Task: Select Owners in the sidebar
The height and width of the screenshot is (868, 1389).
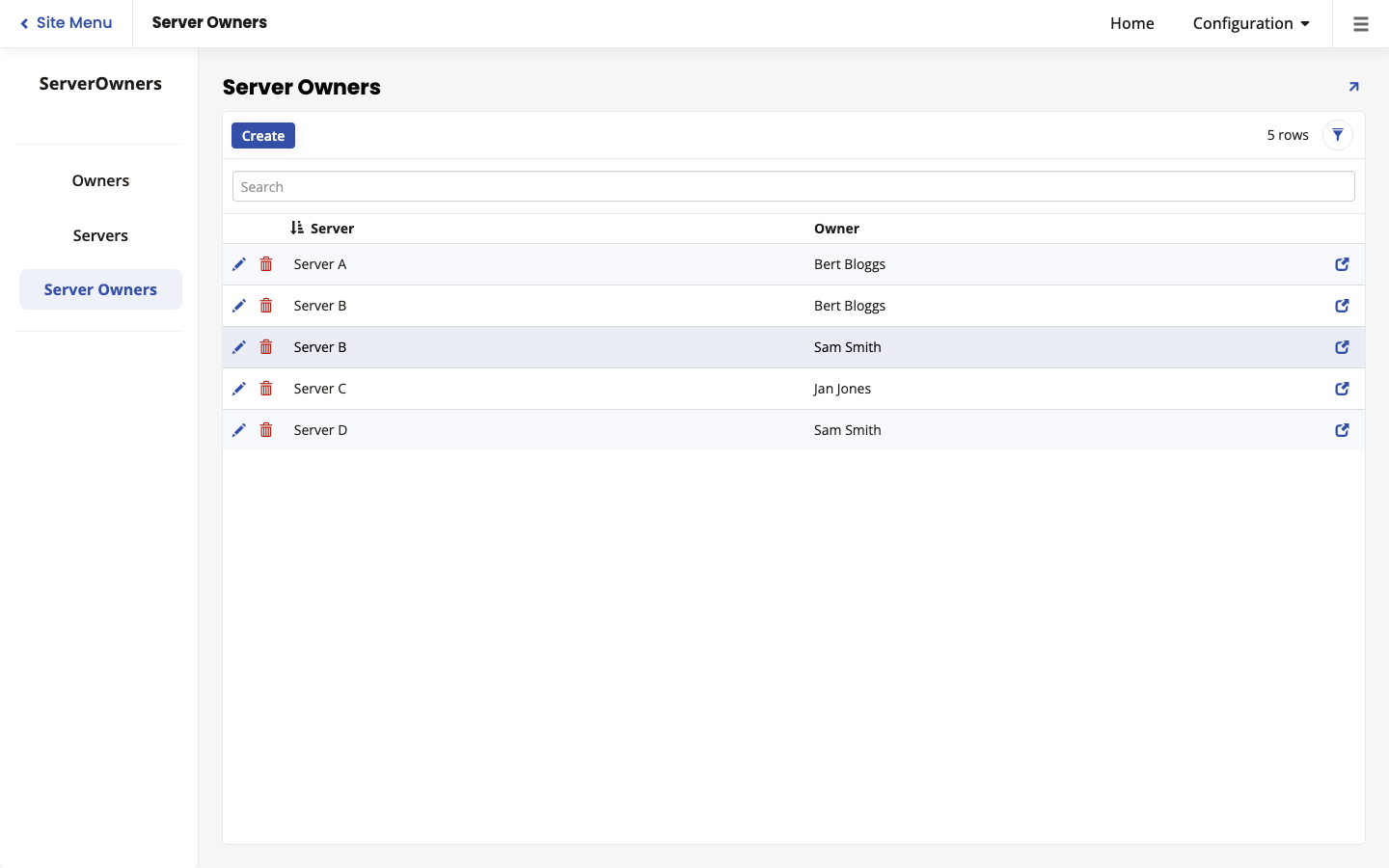Action: [x=100, y=180]
